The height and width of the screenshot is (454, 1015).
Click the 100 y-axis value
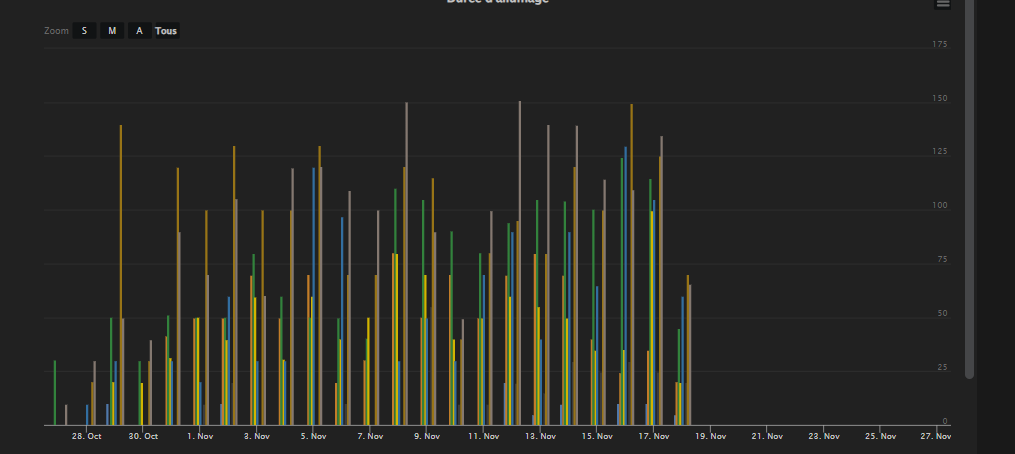tap(940, 206)
